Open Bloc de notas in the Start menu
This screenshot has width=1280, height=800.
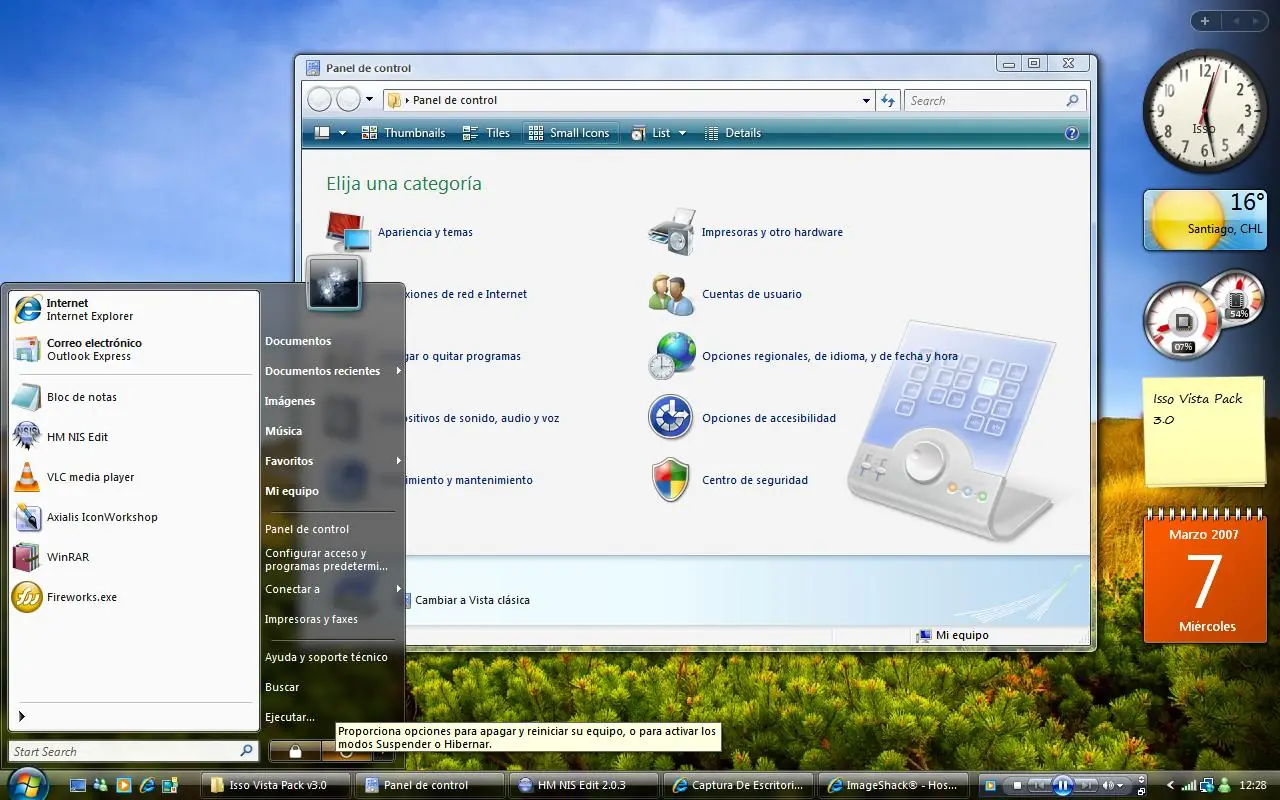point(132,397)
